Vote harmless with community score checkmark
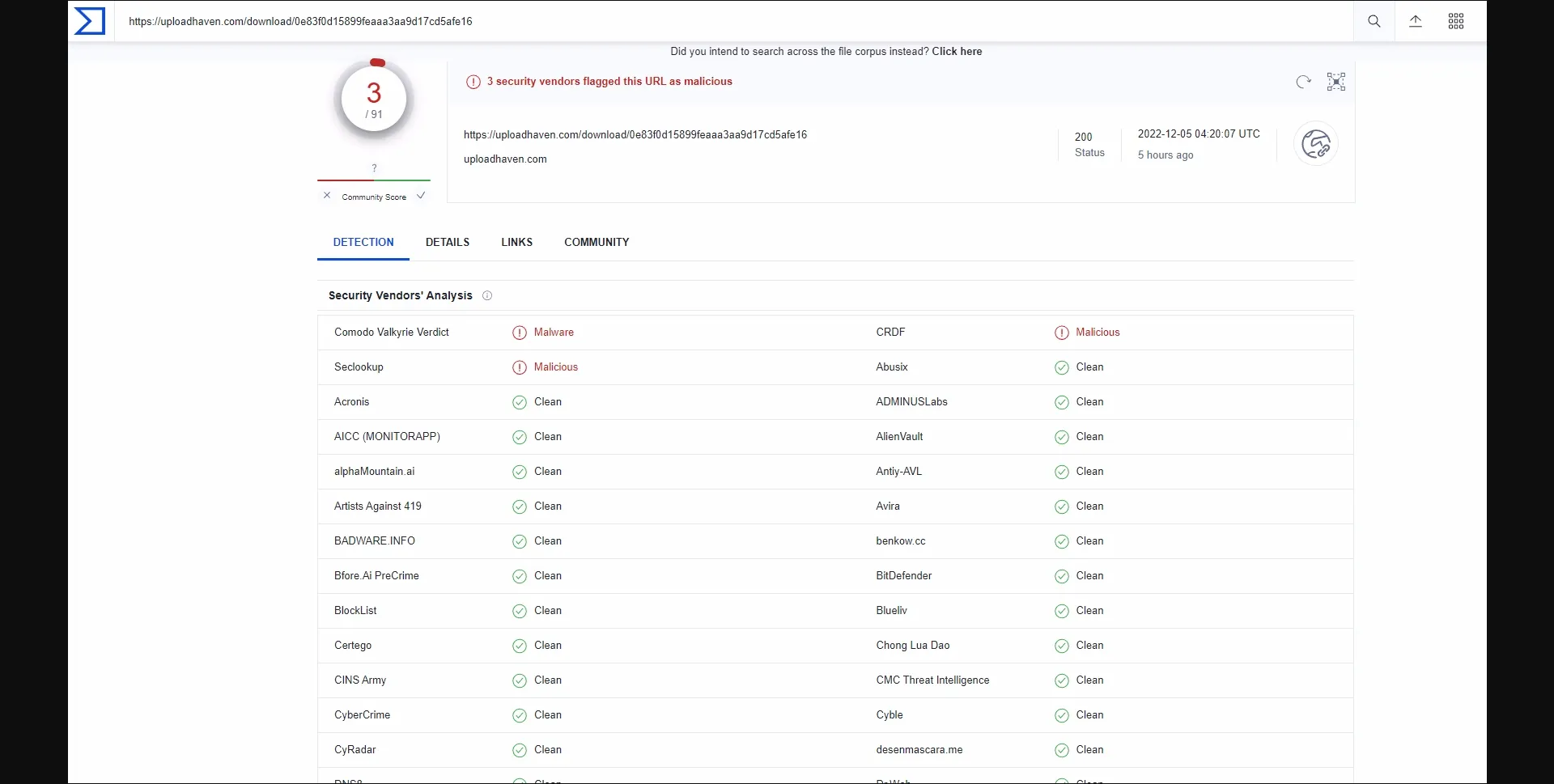Screen dimensions: 1554x784 pyautogui.click(x=421, y=196)
